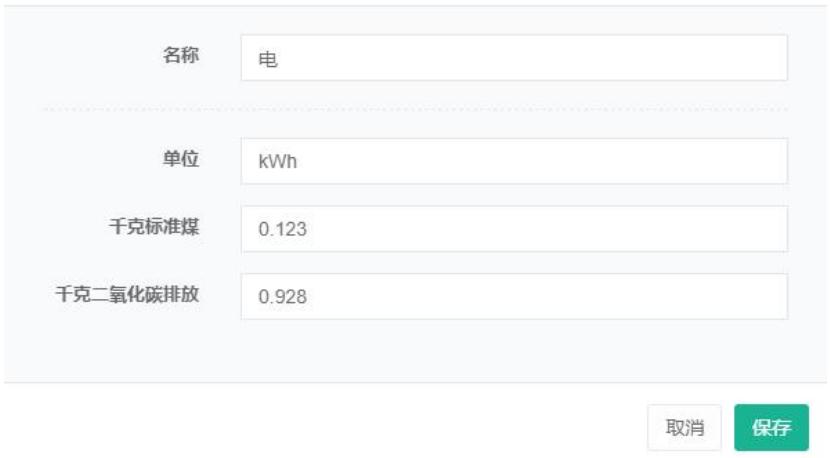
Task: Focus the 名称 input field
Action: pyautogui.click(x=514, y=58)
